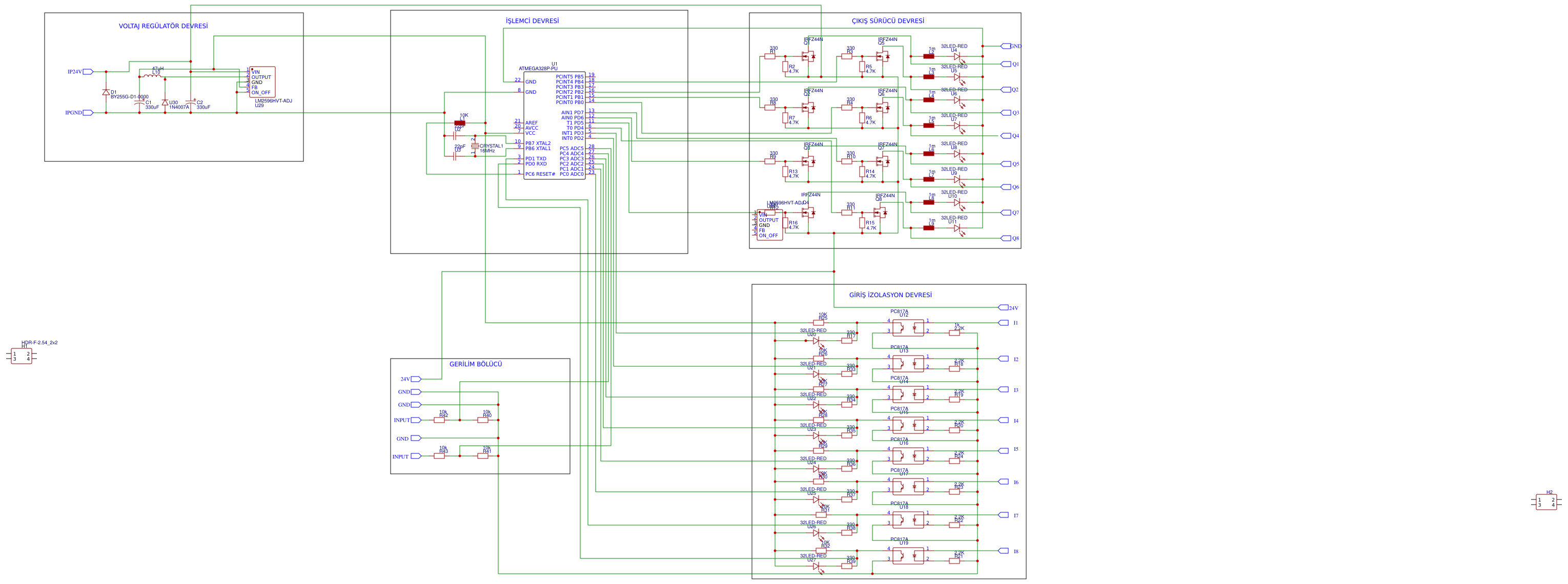Image resolution: width=1568 pixels, height=584 pixels.
Task: Click the IP24V input port flag
Action: (87, 72)
